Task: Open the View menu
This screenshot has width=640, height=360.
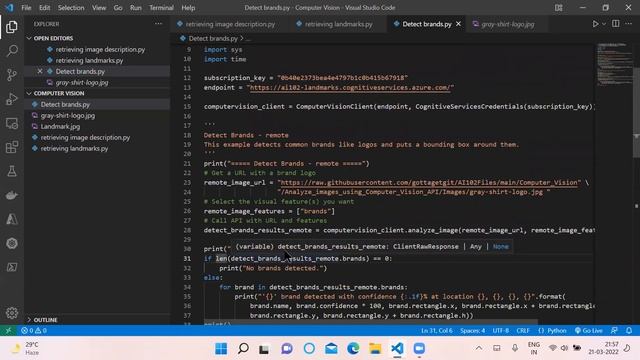Action: [99, 7]
